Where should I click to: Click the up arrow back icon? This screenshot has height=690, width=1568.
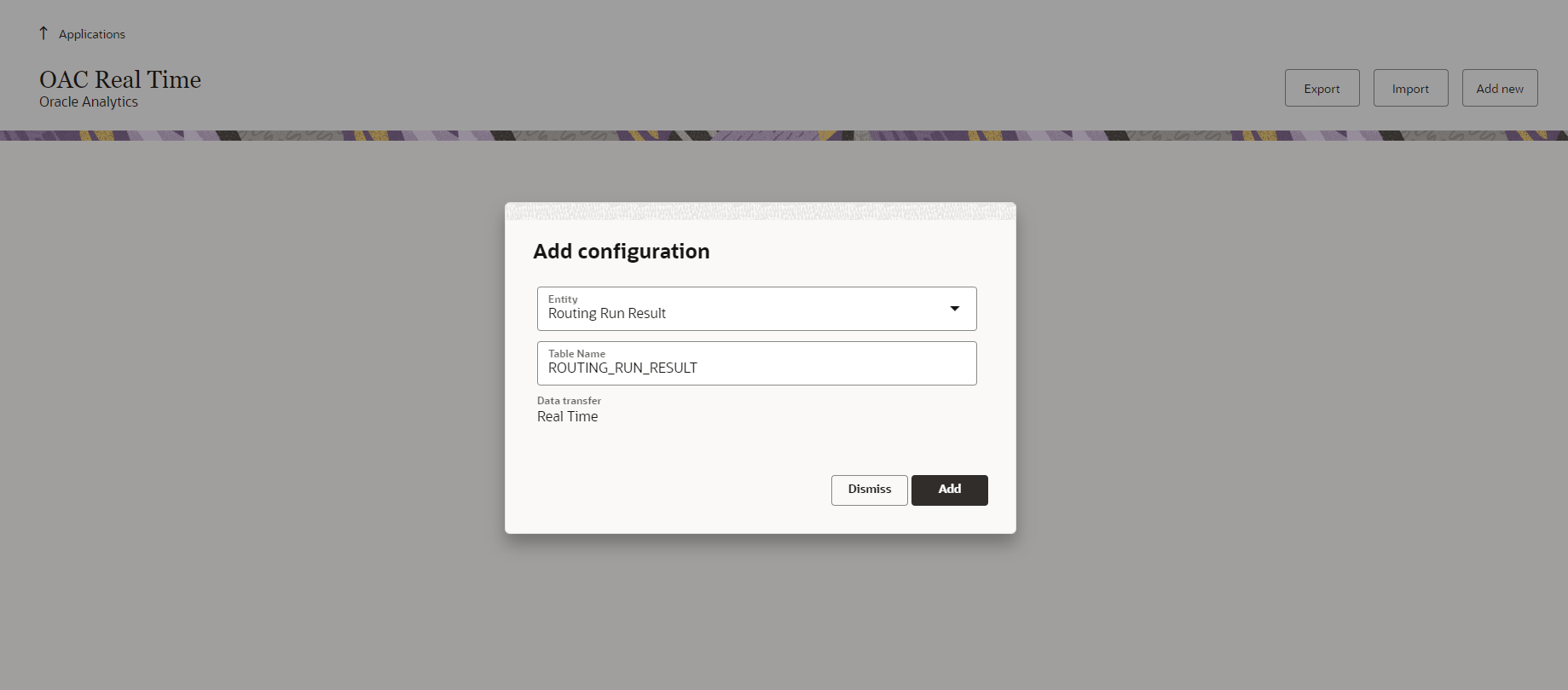(43, 33)
